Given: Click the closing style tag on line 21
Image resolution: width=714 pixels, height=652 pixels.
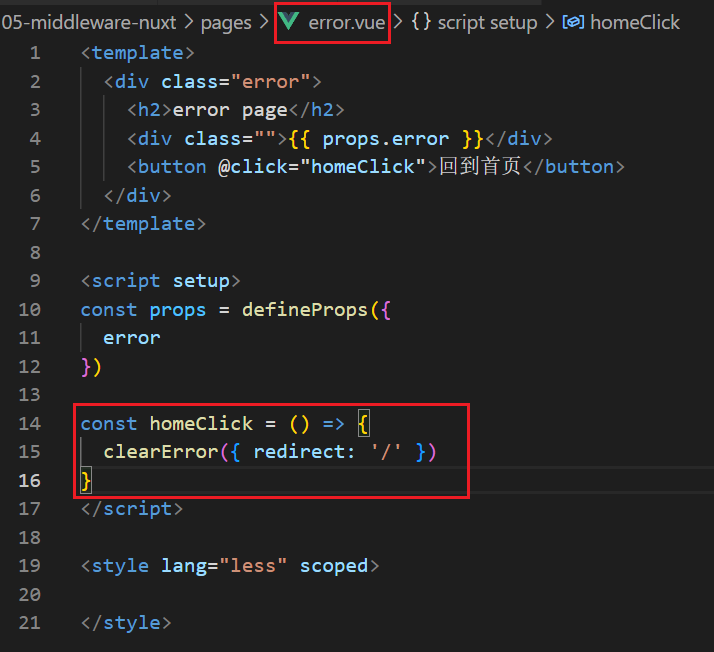Looking at the screenshot, I should [x=126, y=623].
